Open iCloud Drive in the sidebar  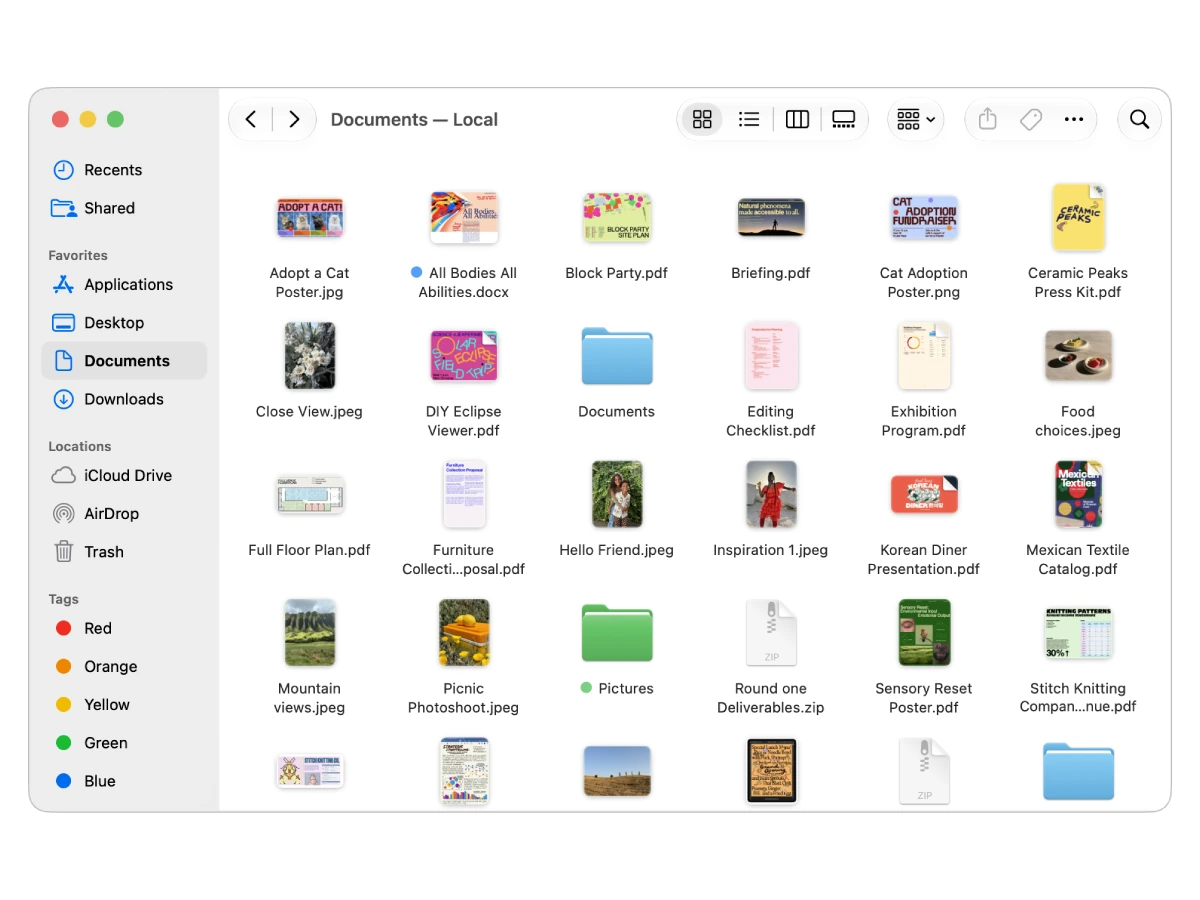(124, 476)
